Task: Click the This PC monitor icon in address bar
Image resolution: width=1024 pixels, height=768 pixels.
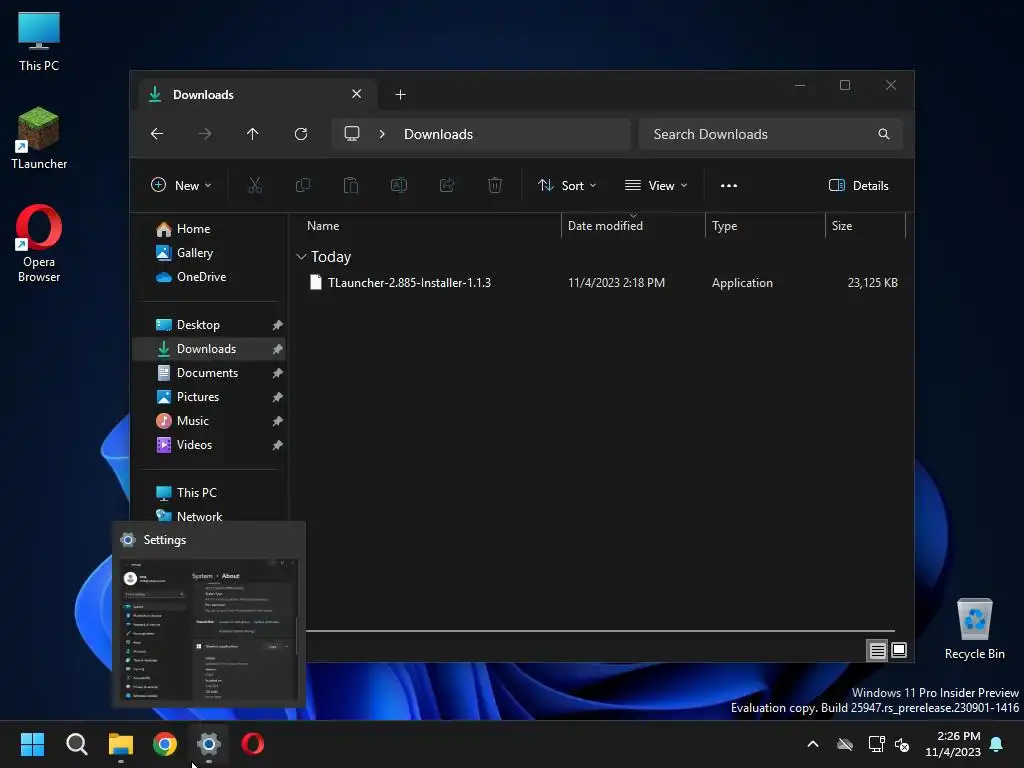Action: (352, 134)
